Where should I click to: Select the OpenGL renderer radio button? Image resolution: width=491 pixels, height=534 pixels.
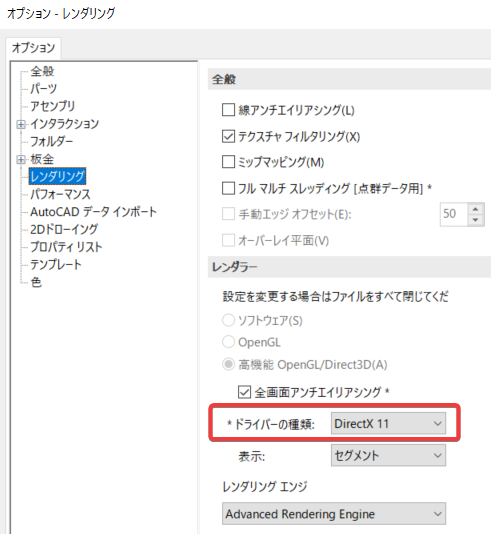(228, 342)
